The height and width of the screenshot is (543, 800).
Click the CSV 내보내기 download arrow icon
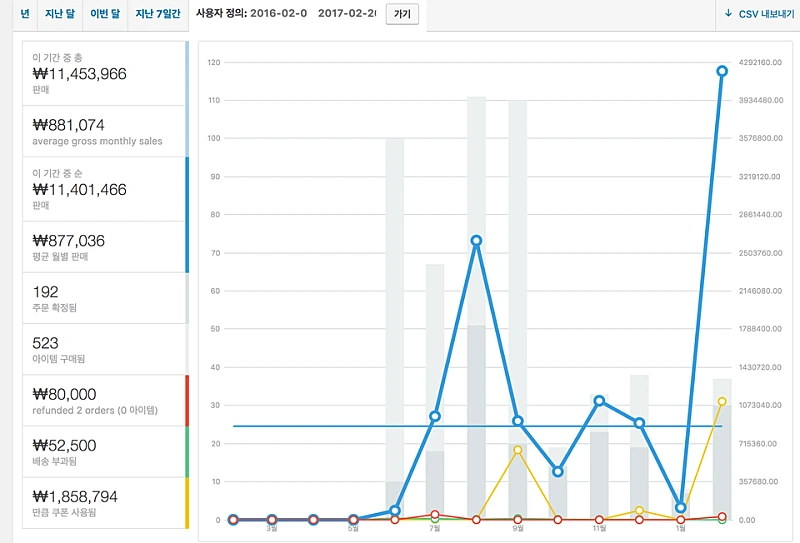(x=728, y=13)
